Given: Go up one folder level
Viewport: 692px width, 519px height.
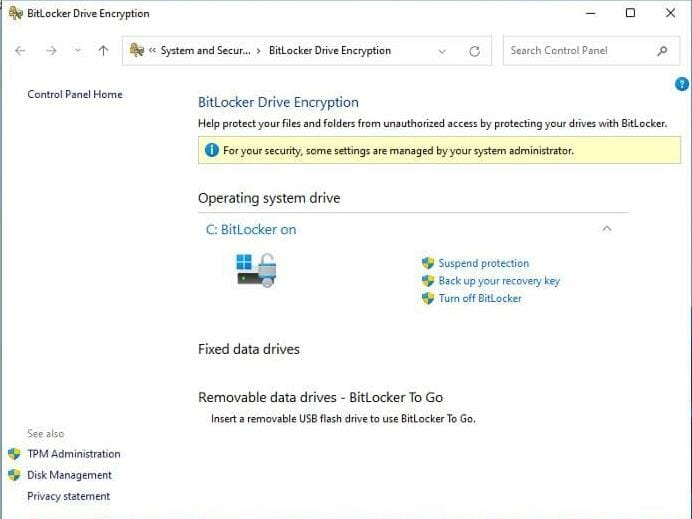Looking at the screenshot, I should click(x=103, y=51).
